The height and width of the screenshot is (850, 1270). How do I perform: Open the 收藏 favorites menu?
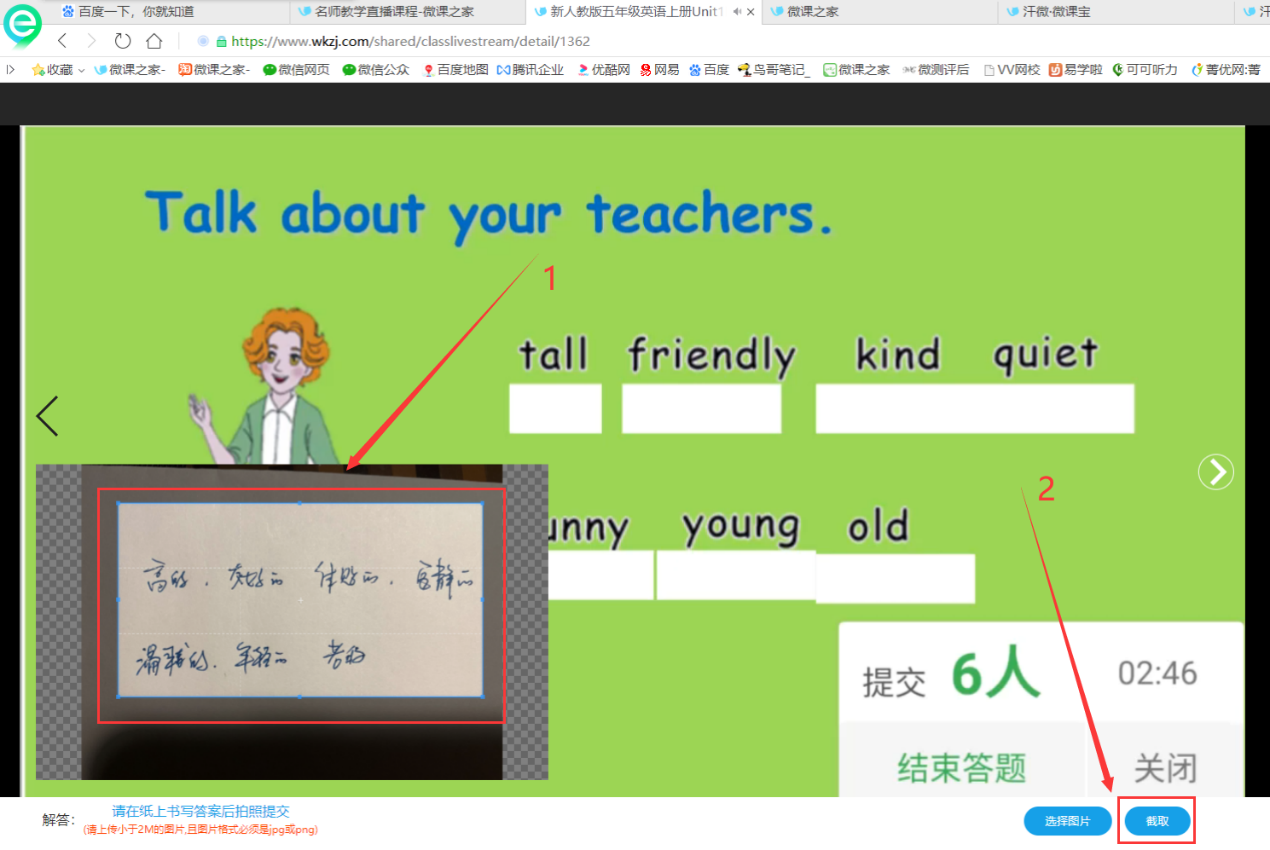coord(58,69)
